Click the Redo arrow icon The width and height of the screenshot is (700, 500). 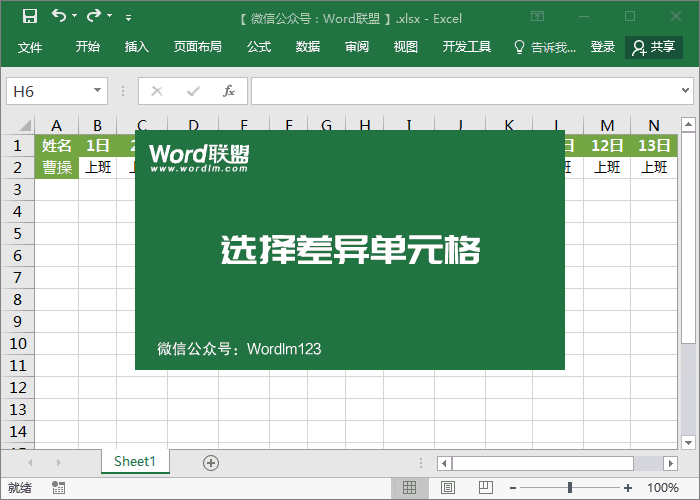click(x=94, y=16)
